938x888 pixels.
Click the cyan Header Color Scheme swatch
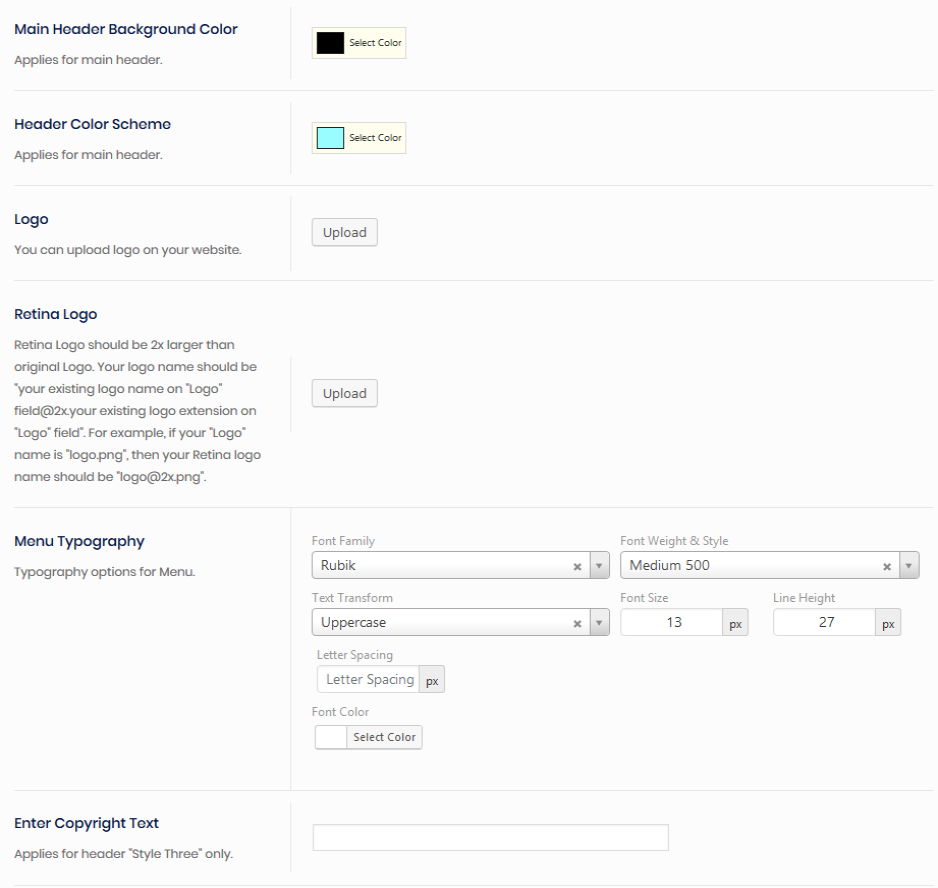pyautogui.click(x=330, y=138)
